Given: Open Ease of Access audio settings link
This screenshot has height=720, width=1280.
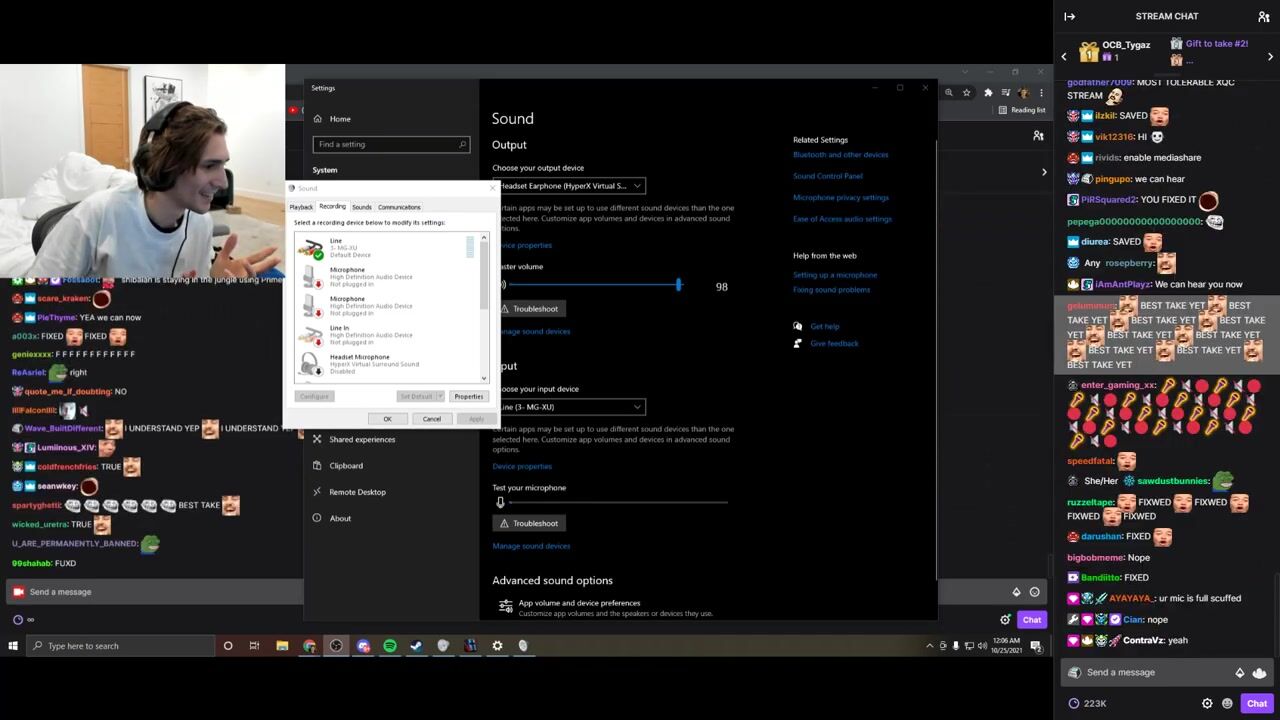Looking at the screenshot, I should pyautogui.click(x=842, y=219).
